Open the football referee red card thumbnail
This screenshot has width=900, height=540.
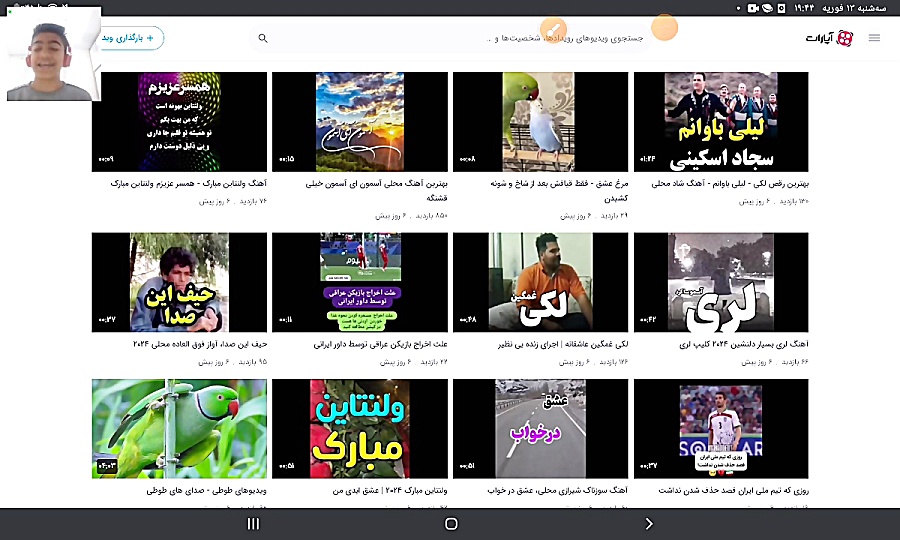point(360,282)
